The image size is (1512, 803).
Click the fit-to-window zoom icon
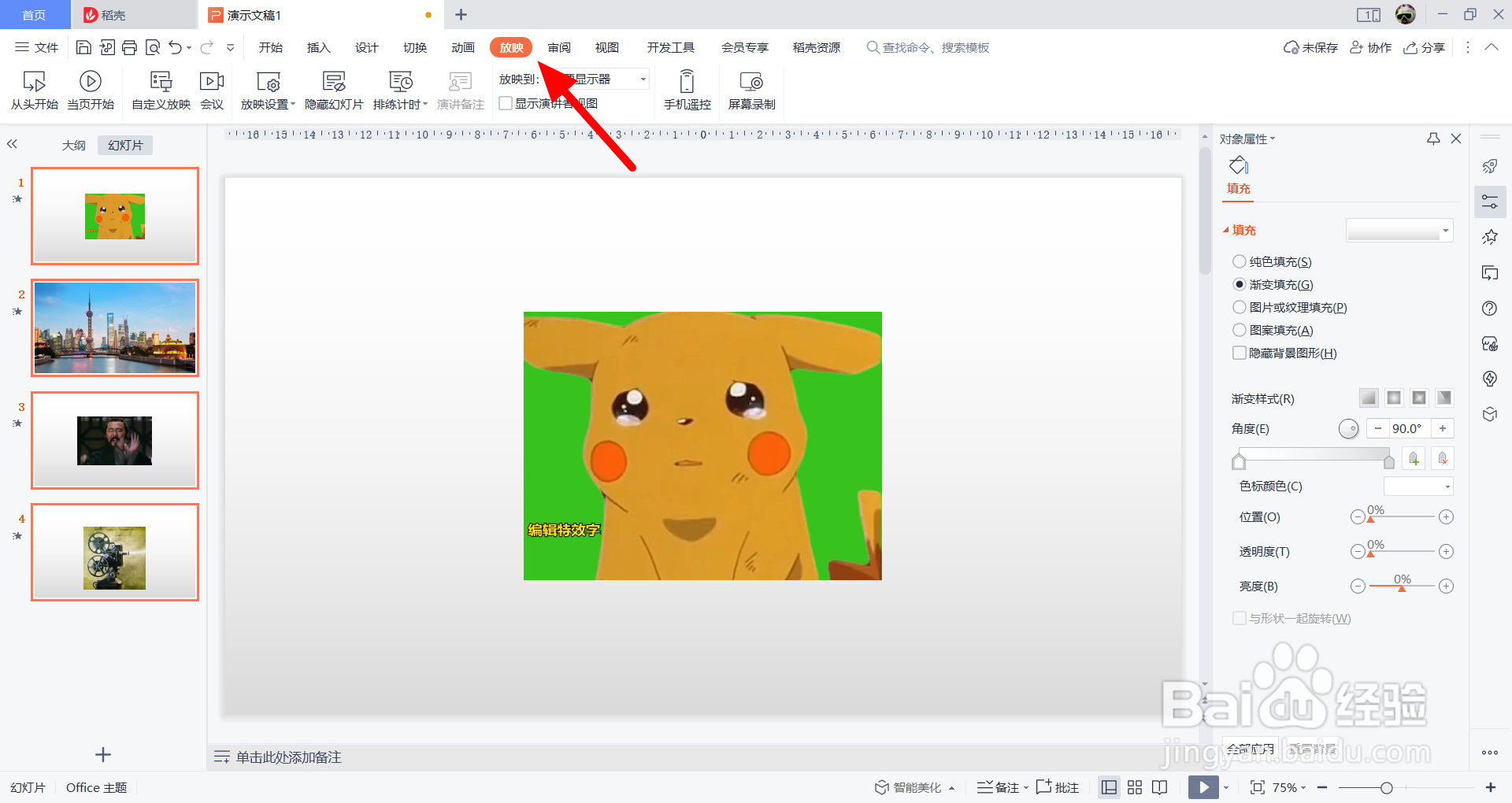point(1258,787)
